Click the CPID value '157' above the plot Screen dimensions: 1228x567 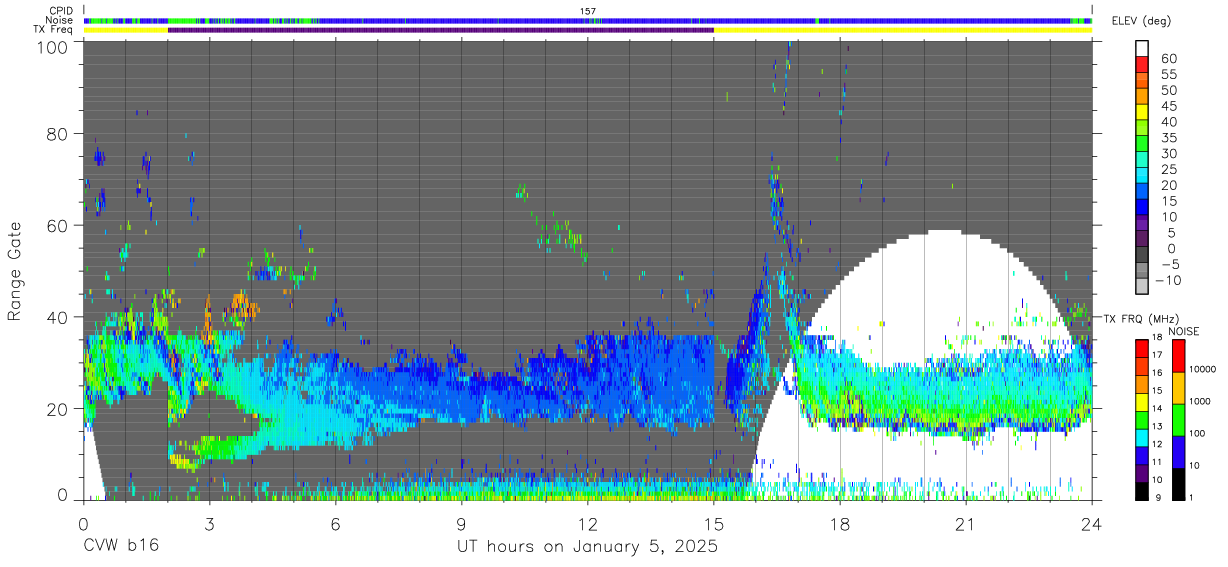(588, 11)
